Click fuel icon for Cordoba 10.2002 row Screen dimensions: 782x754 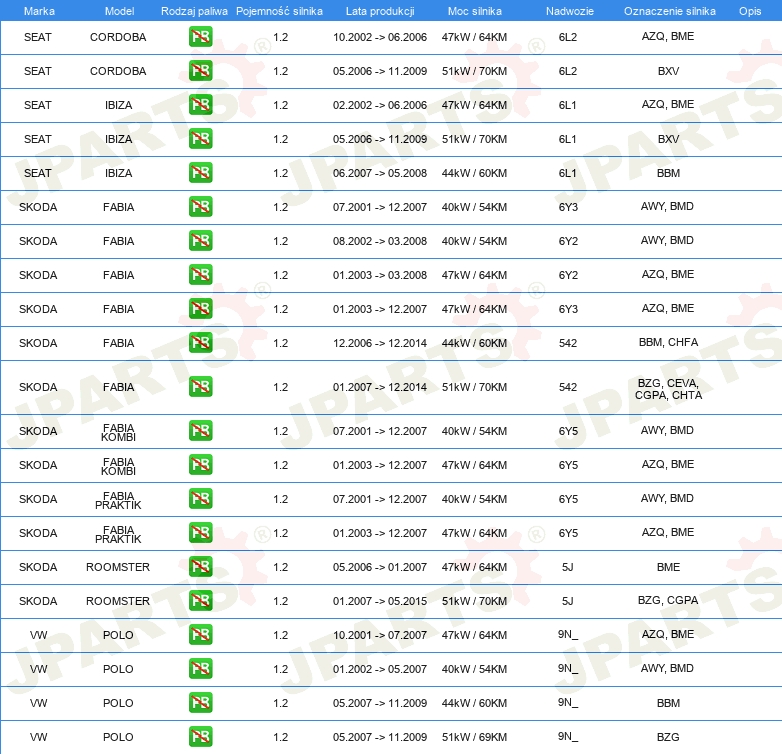(x=200, y=37)
